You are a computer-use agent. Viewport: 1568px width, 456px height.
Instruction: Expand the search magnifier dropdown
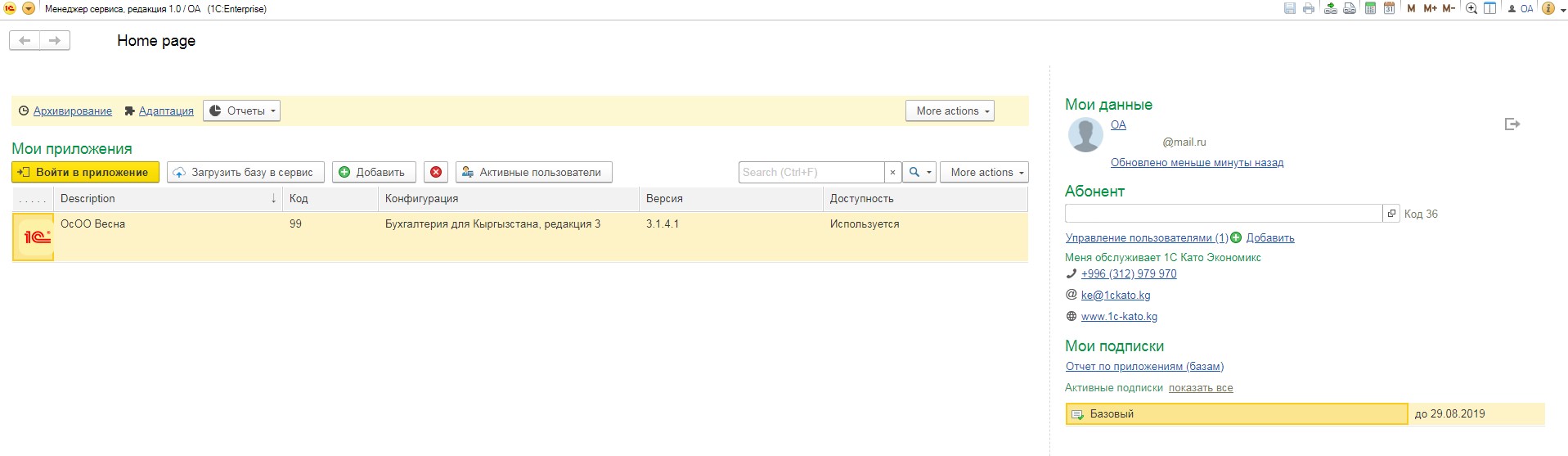pyautogui.click(x=919, y=172)
